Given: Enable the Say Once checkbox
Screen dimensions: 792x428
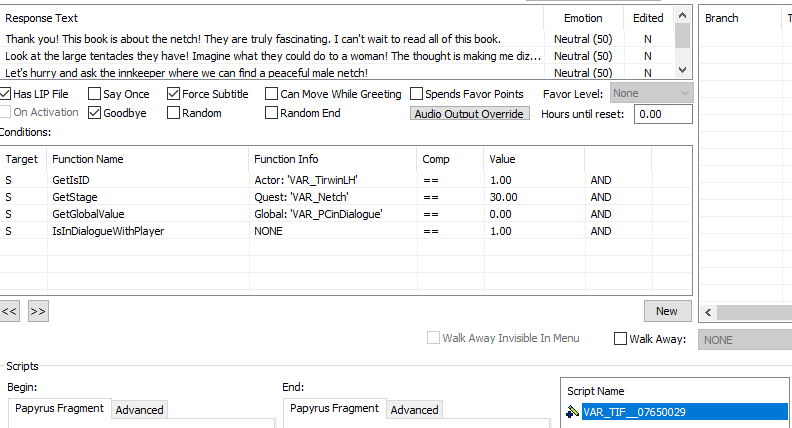Looking at the screenshot, I should point(94,93).
